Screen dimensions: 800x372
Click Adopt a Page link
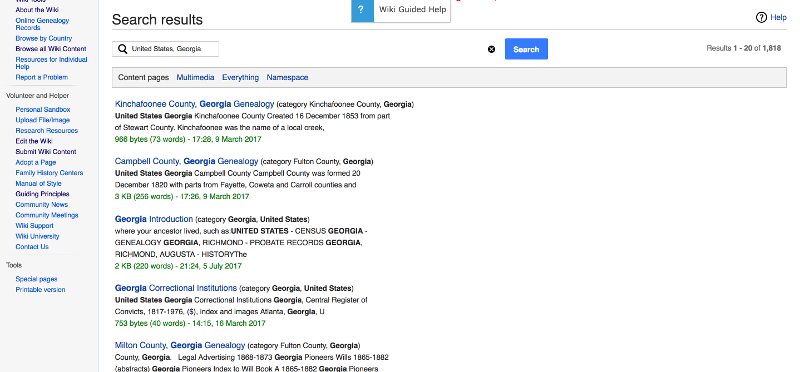pyautogui.click(x=36, y=163)
